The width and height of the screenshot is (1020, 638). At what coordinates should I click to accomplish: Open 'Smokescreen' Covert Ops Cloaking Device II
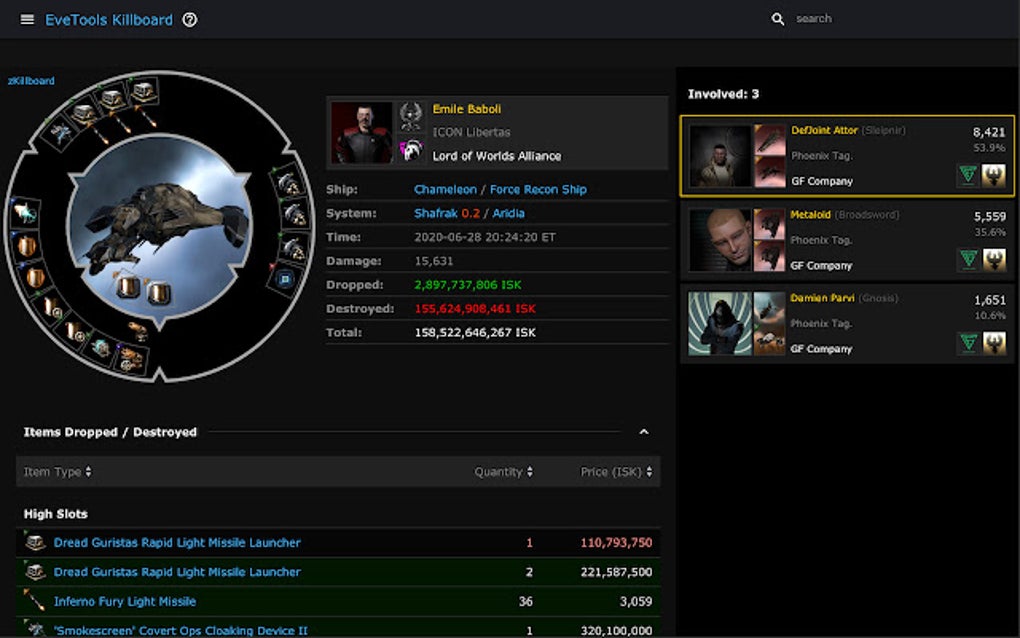click(x=181, y=630)
